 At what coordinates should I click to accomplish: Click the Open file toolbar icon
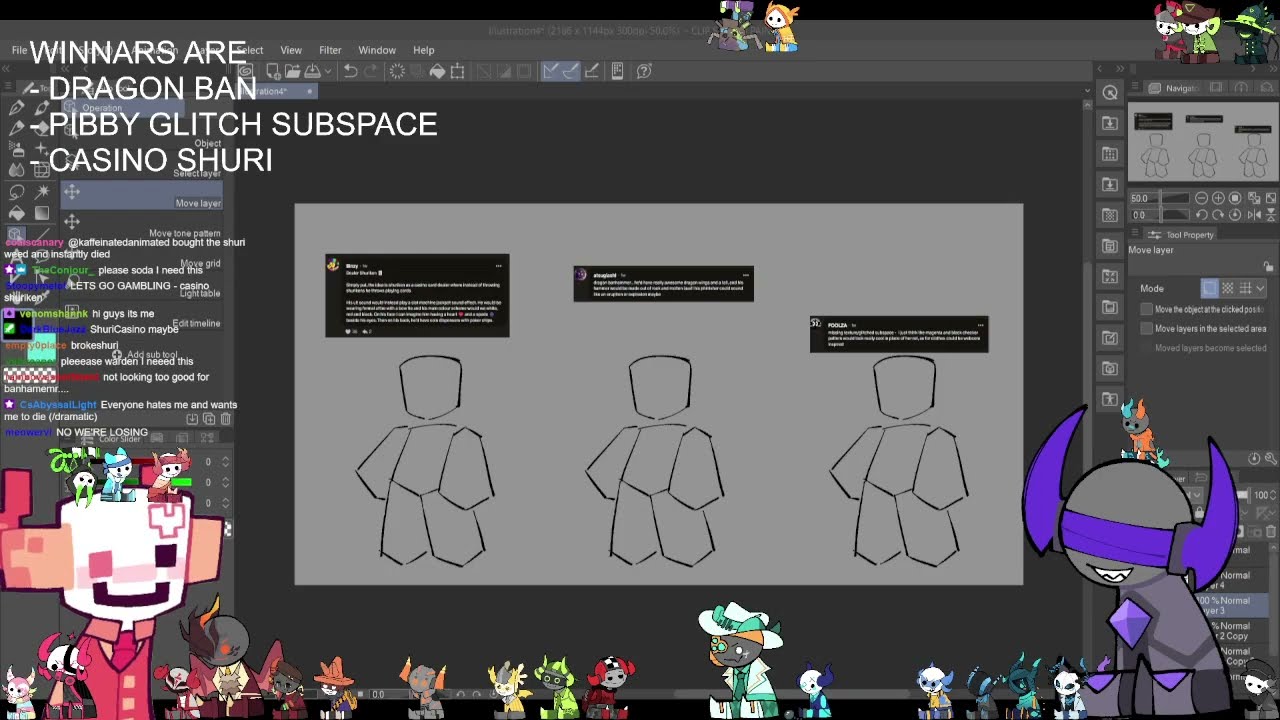pos(292,71)
